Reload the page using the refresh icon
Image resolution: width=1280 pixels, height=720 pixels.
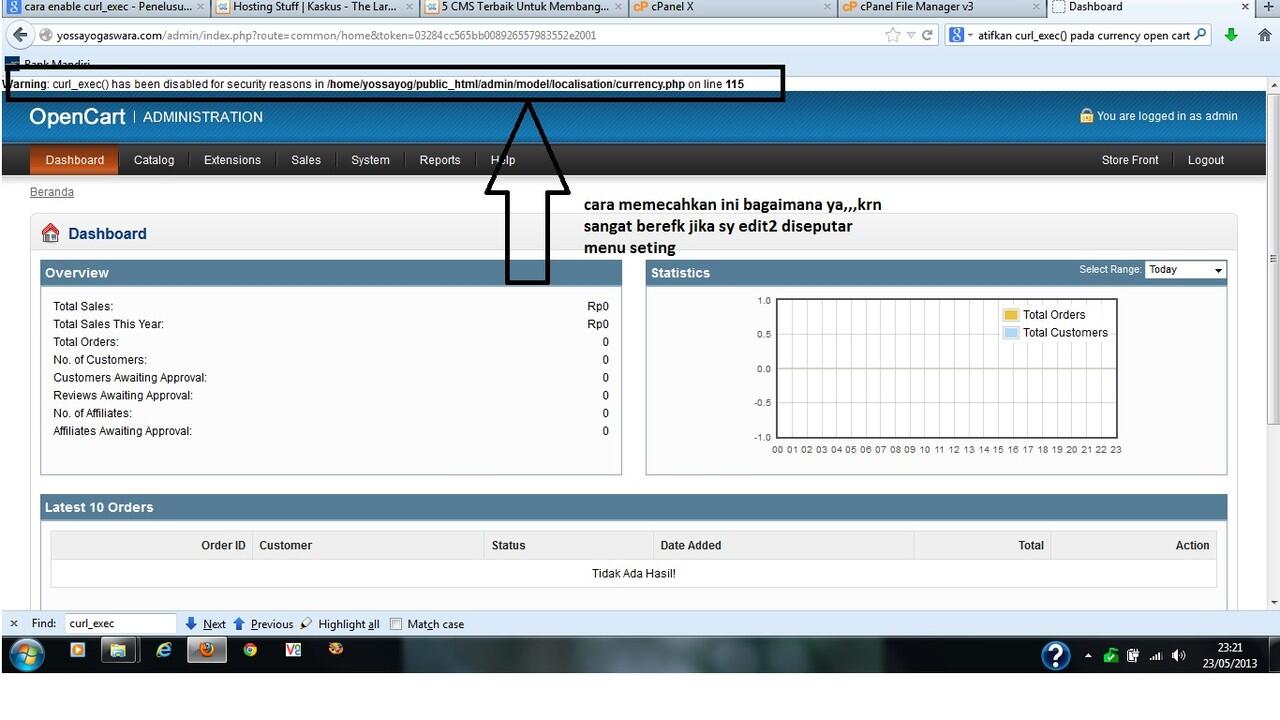point(928,35)
